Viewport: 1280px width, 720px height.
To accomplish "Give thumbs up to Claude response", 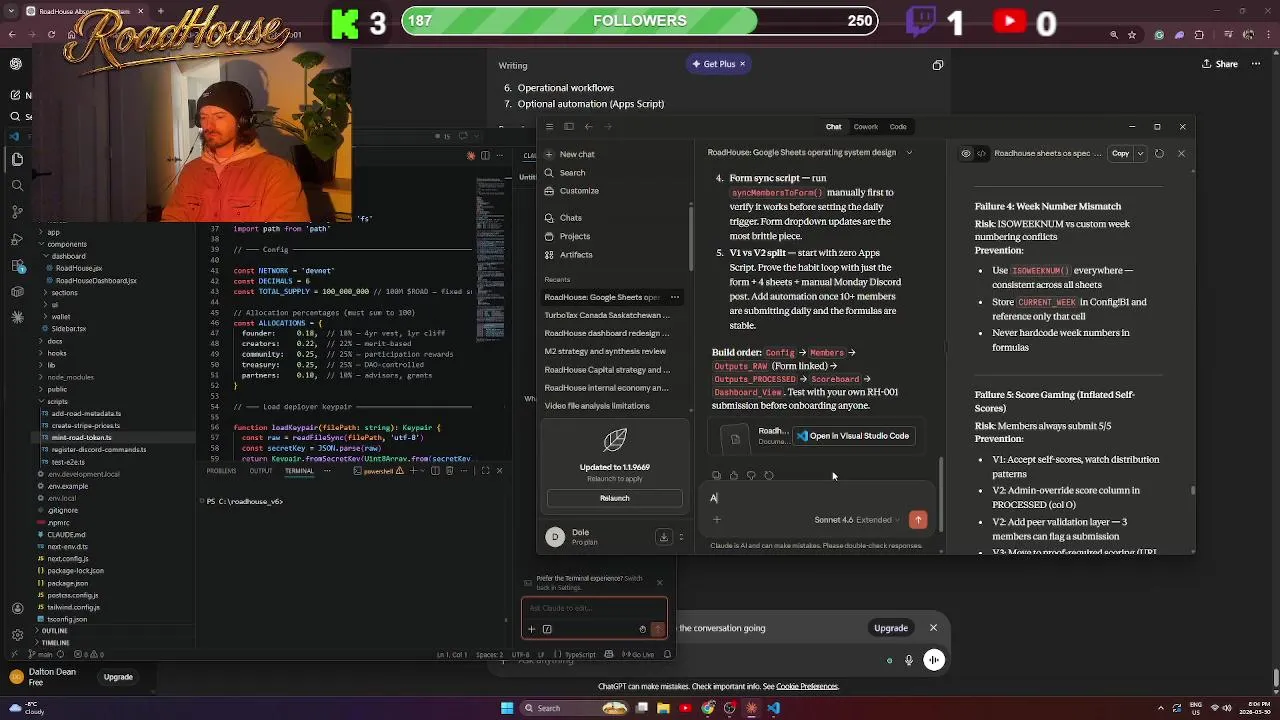I will pyautogui.click(x=733, y=476).
